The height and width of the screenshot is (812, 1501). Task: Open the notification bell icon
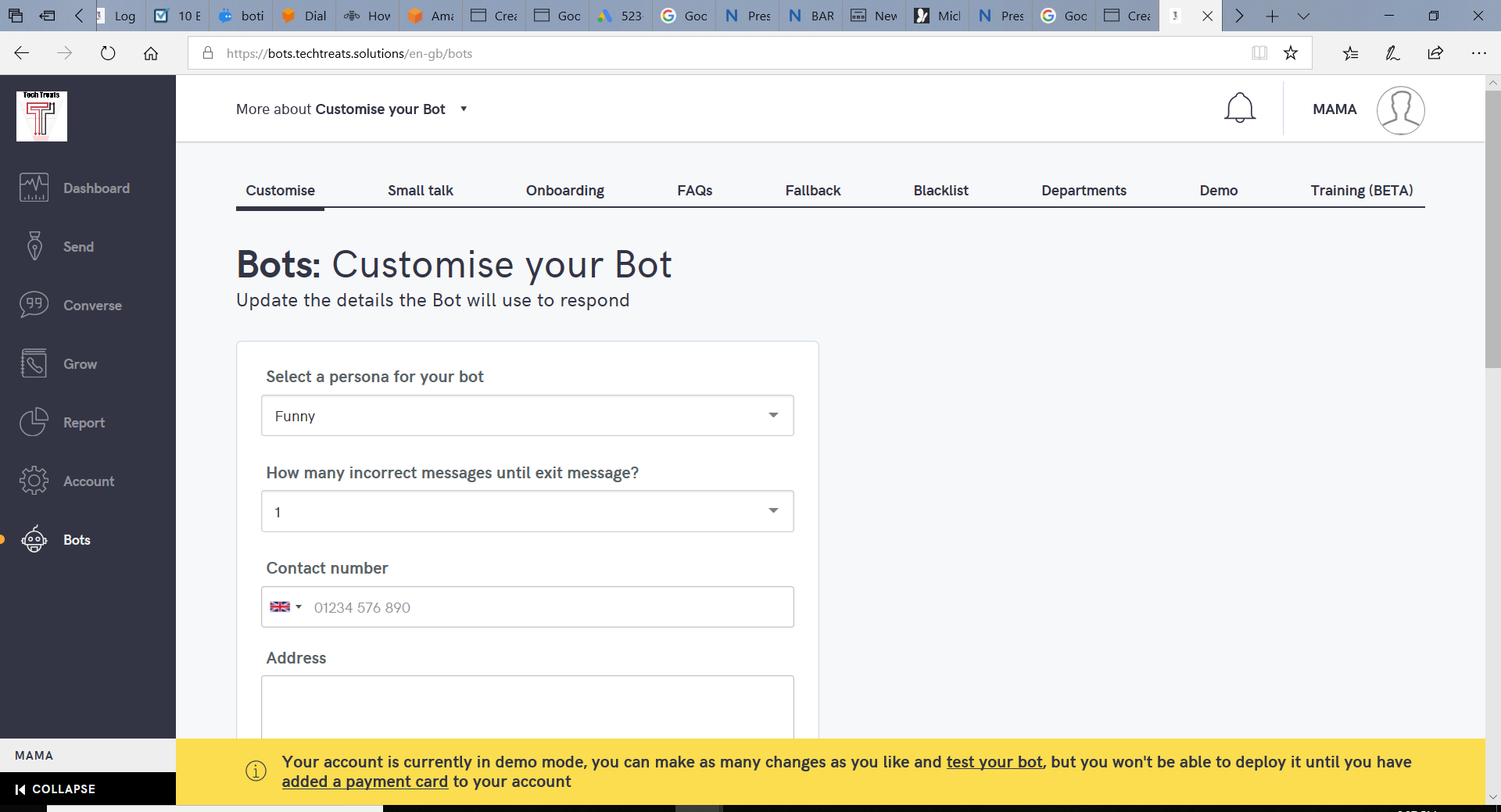tap(1239, 109)
